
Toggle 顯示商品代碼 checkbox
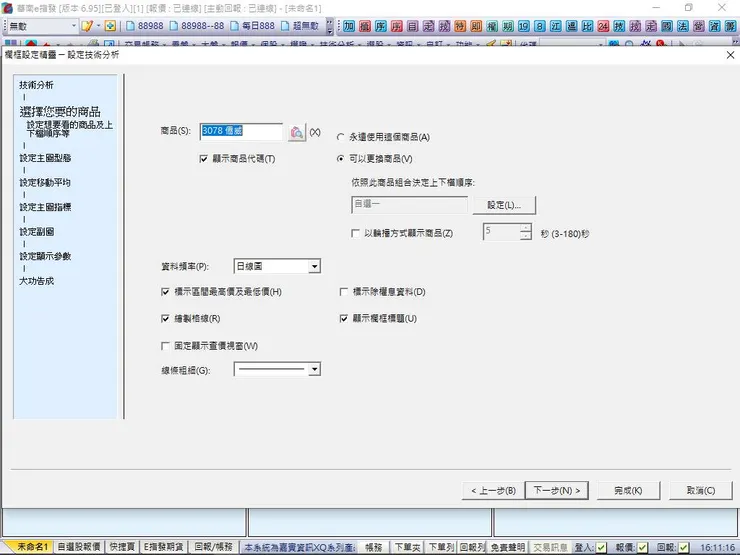203,159
